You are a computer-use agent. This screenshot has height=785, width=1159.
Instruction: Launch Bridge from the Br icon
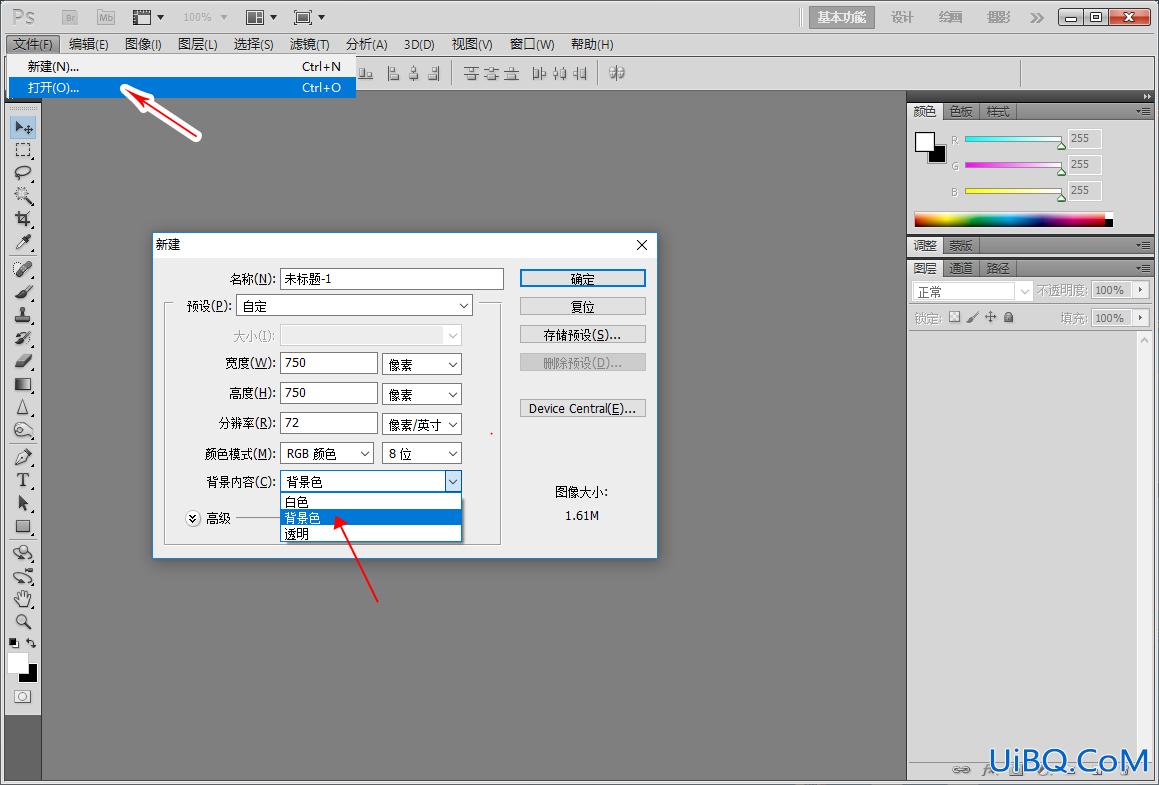click(70, 17)
